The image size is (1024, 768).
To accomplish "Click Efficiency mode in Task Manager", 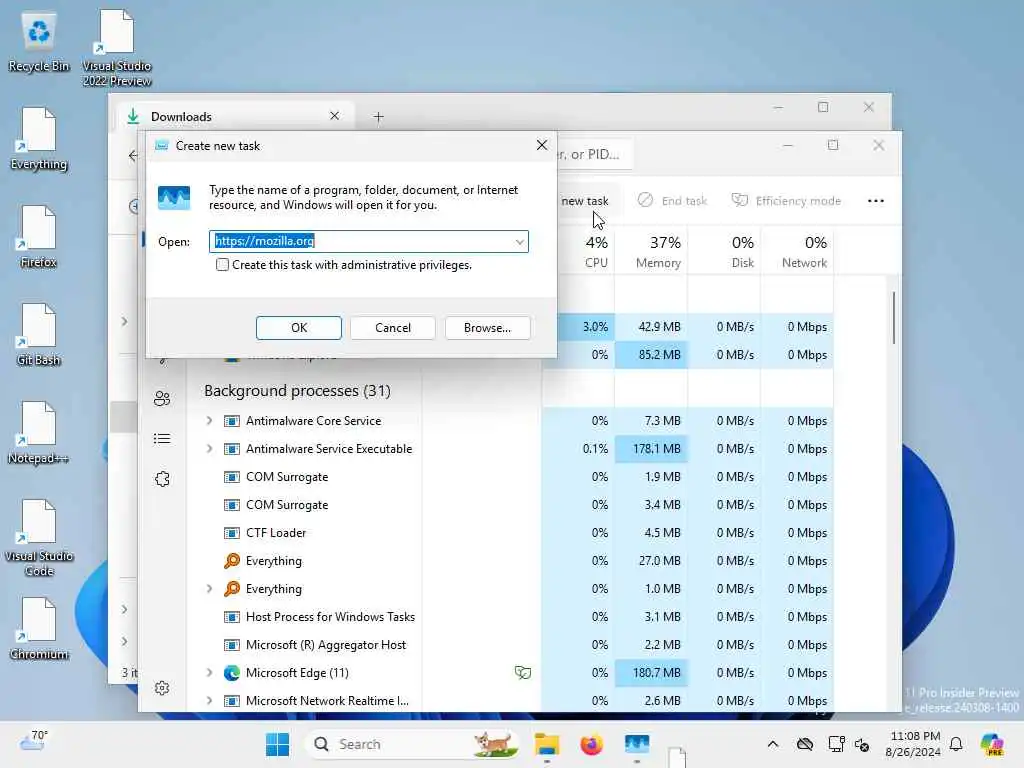I will tap(786, 200).
